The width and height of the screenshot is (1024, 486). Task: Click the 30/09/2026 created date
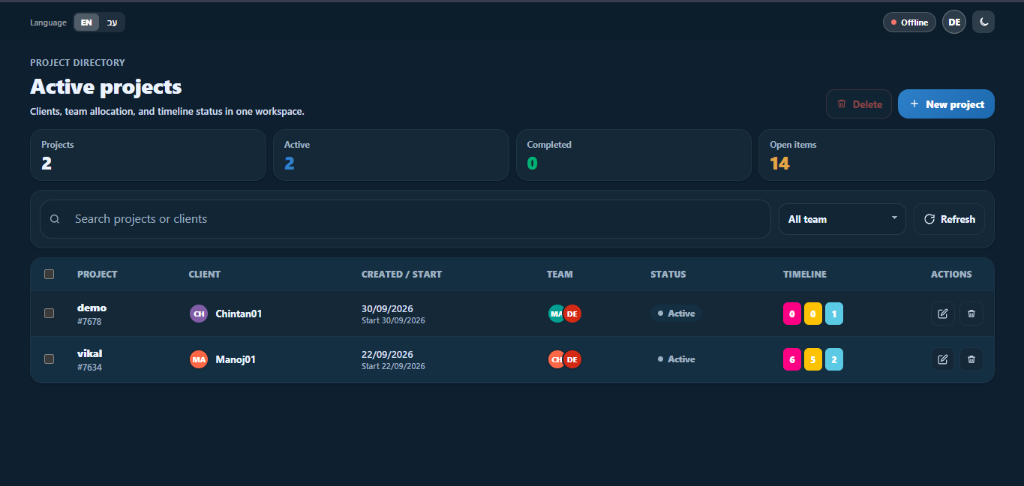(x=387, y=308)
